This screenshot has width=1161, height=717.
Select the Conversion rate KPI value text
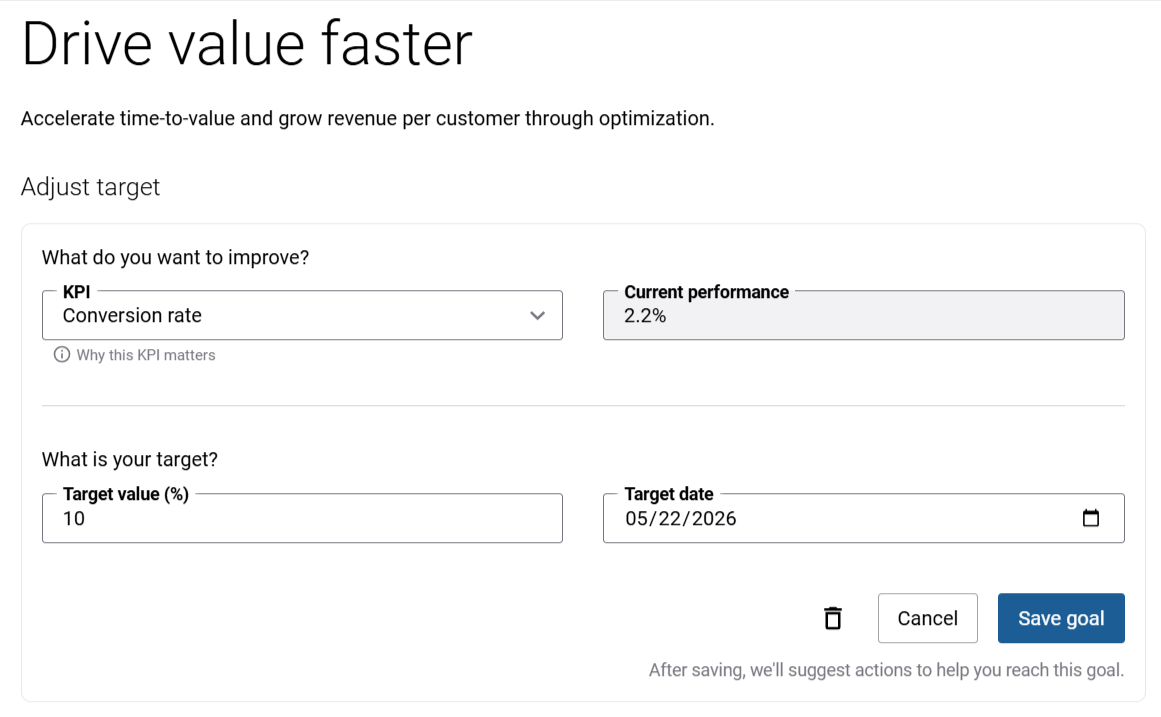(132, 316)
